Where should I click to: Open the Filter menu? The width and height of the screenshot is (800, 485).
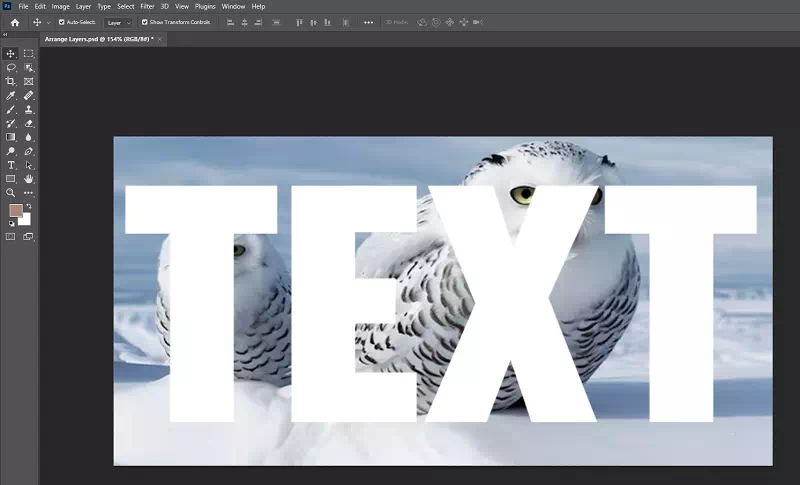[x=147, y=7]
